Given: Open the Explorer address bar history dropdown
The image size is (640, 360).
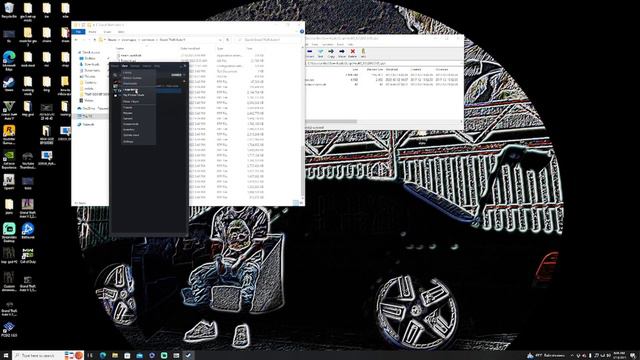Looking at the screenshot, I should tap(220, 40).
